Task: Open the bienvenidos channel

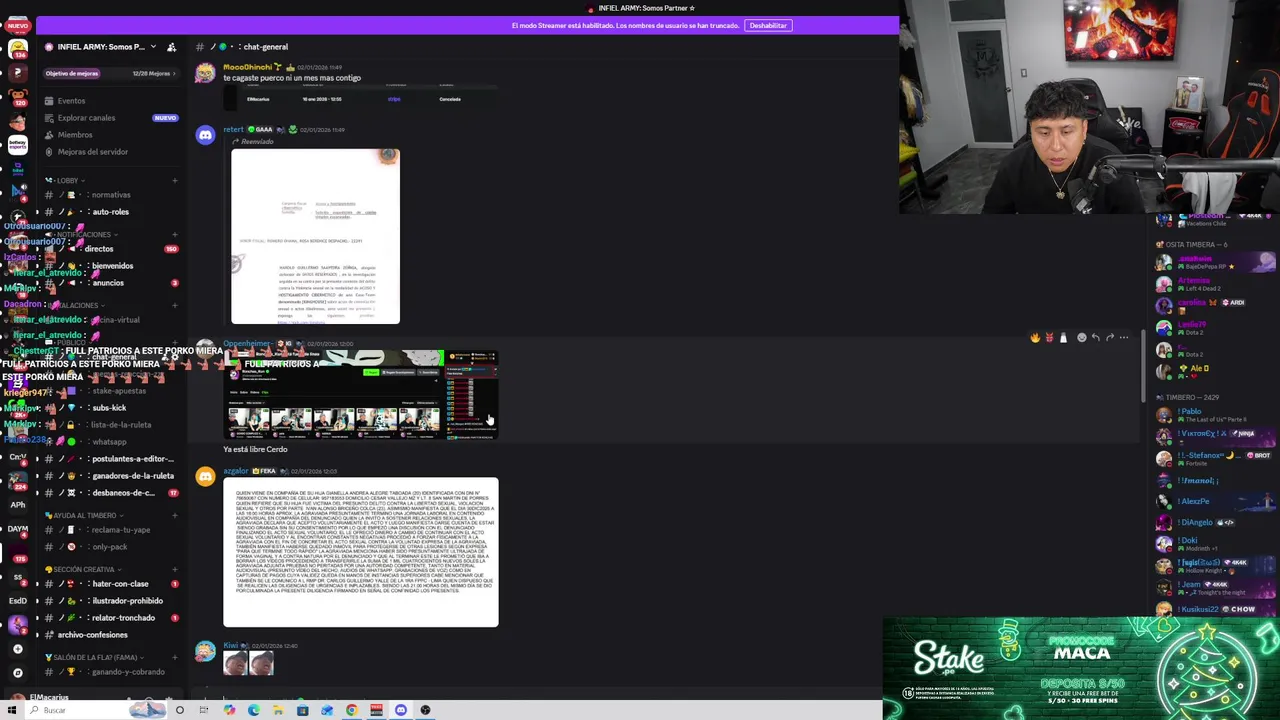Action: click(x=112, y=266)
